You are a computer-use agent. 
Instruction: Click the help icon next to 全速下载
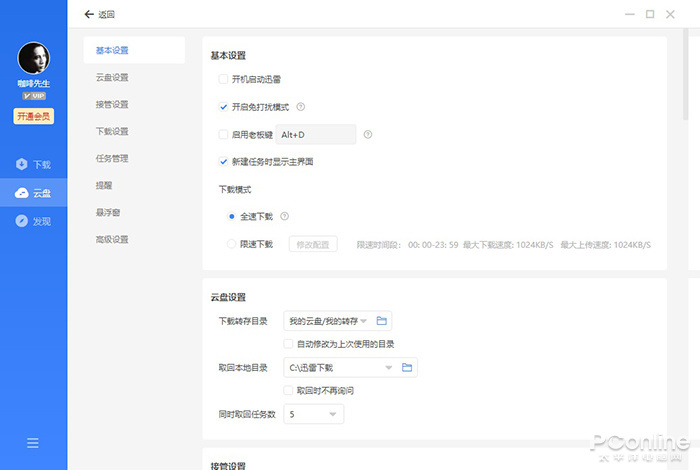point(284,216)
